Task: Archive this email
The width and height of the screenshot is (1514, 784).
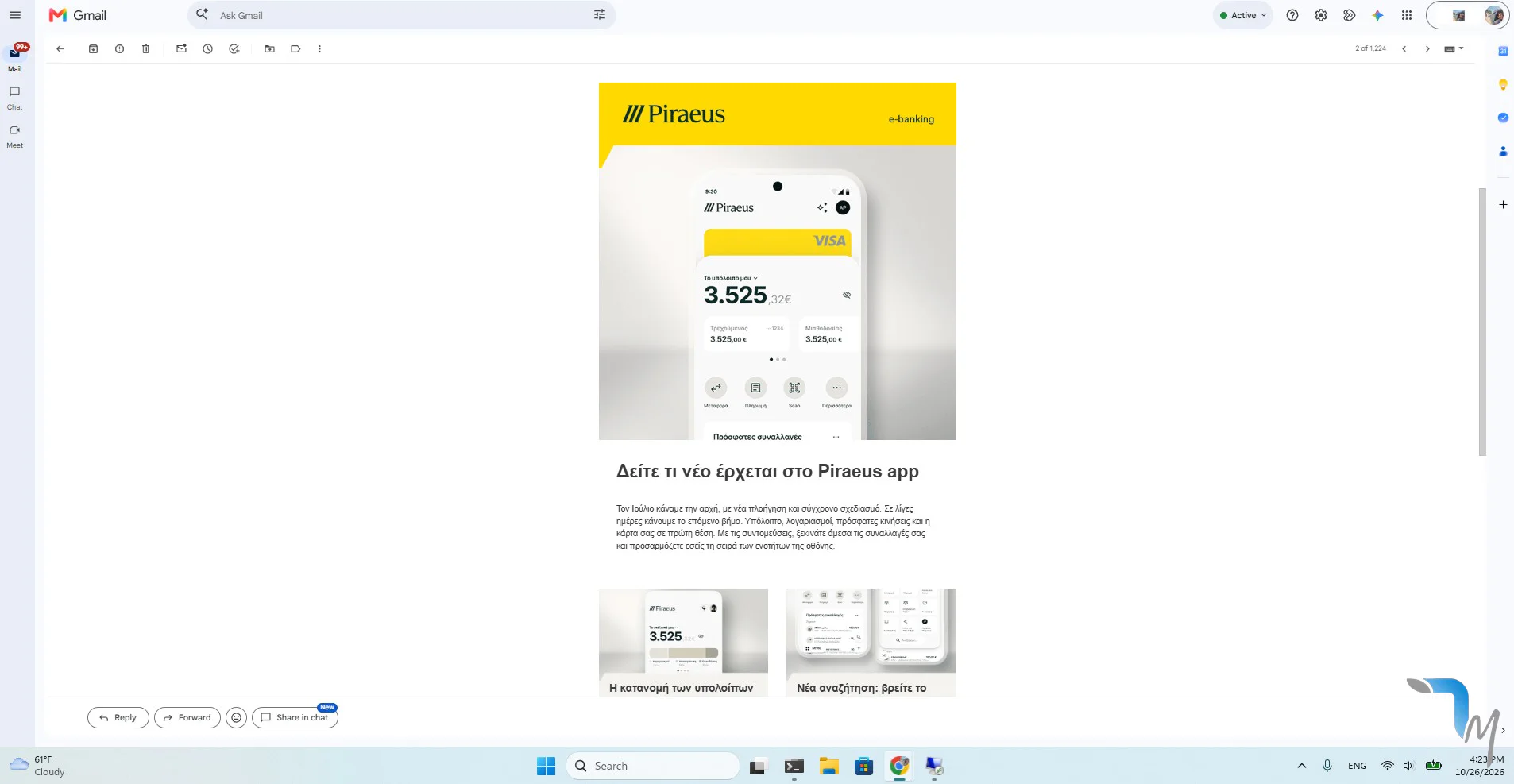Action: tap(93, 48)
